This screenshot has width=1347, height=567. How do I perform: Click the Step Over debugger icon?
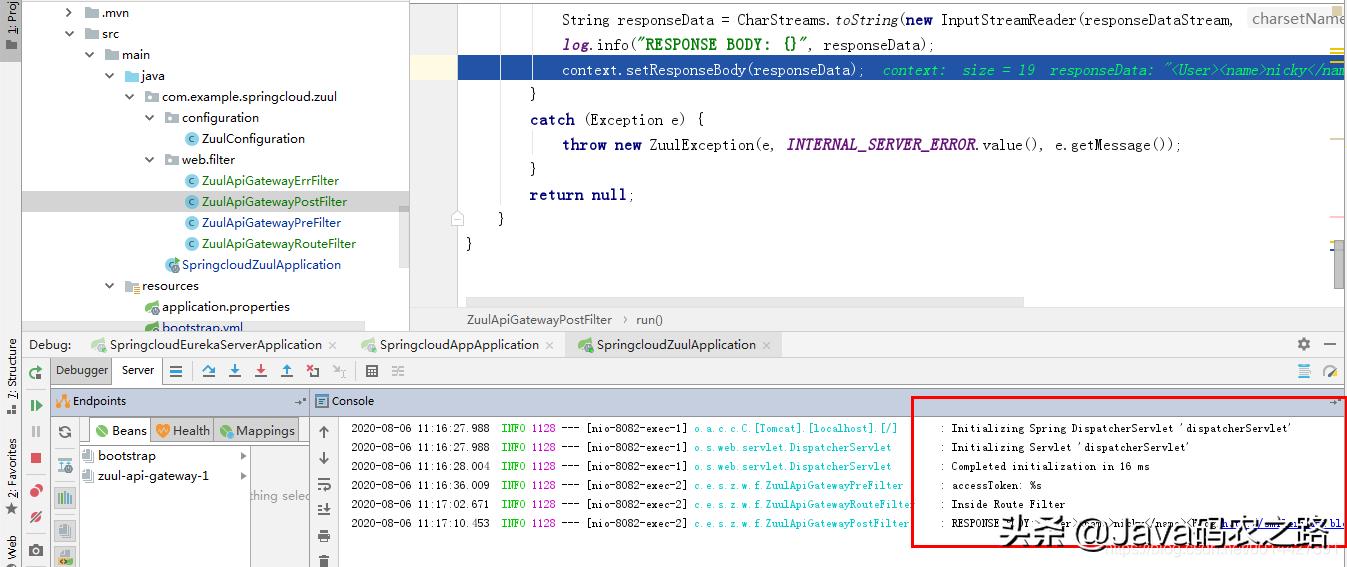[209, 371]
